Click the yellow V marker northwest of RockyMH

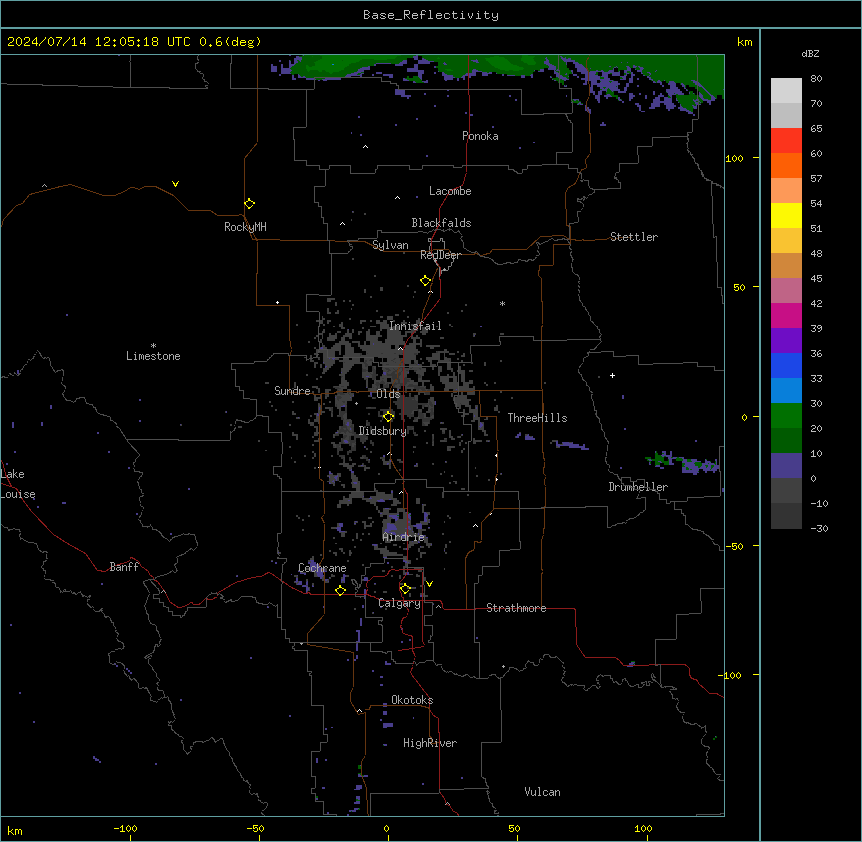175,184
